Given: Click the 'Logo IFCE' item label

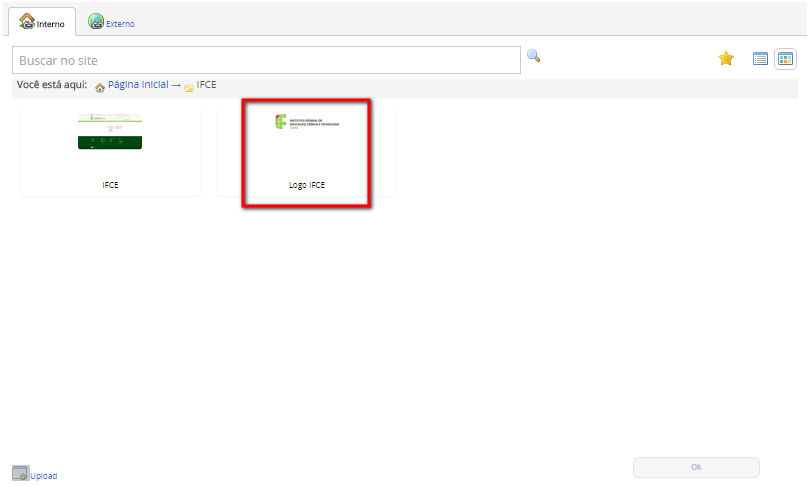Looking at the screenshot, I should tap(307, 185).
